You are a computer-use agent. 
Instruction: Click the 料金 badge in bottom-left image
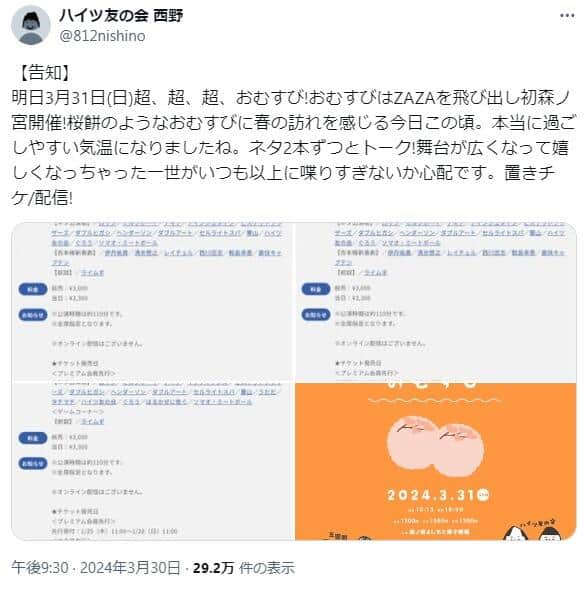click(x=33, y=438)
